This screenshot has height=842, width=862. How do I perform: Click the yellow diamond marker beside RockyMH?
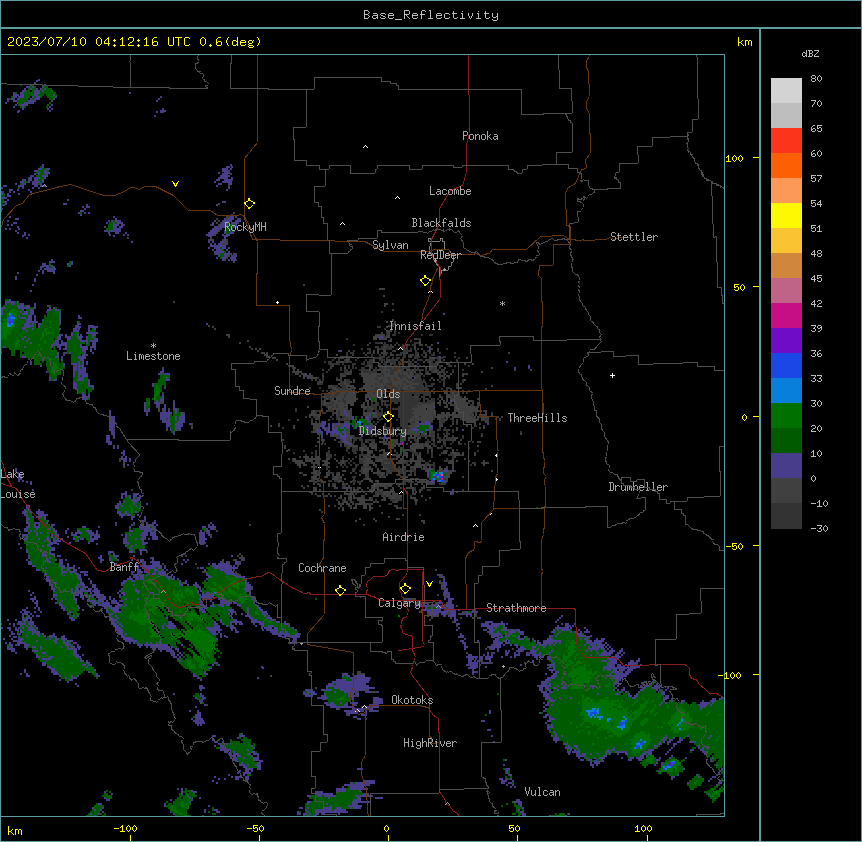[250, 204]
